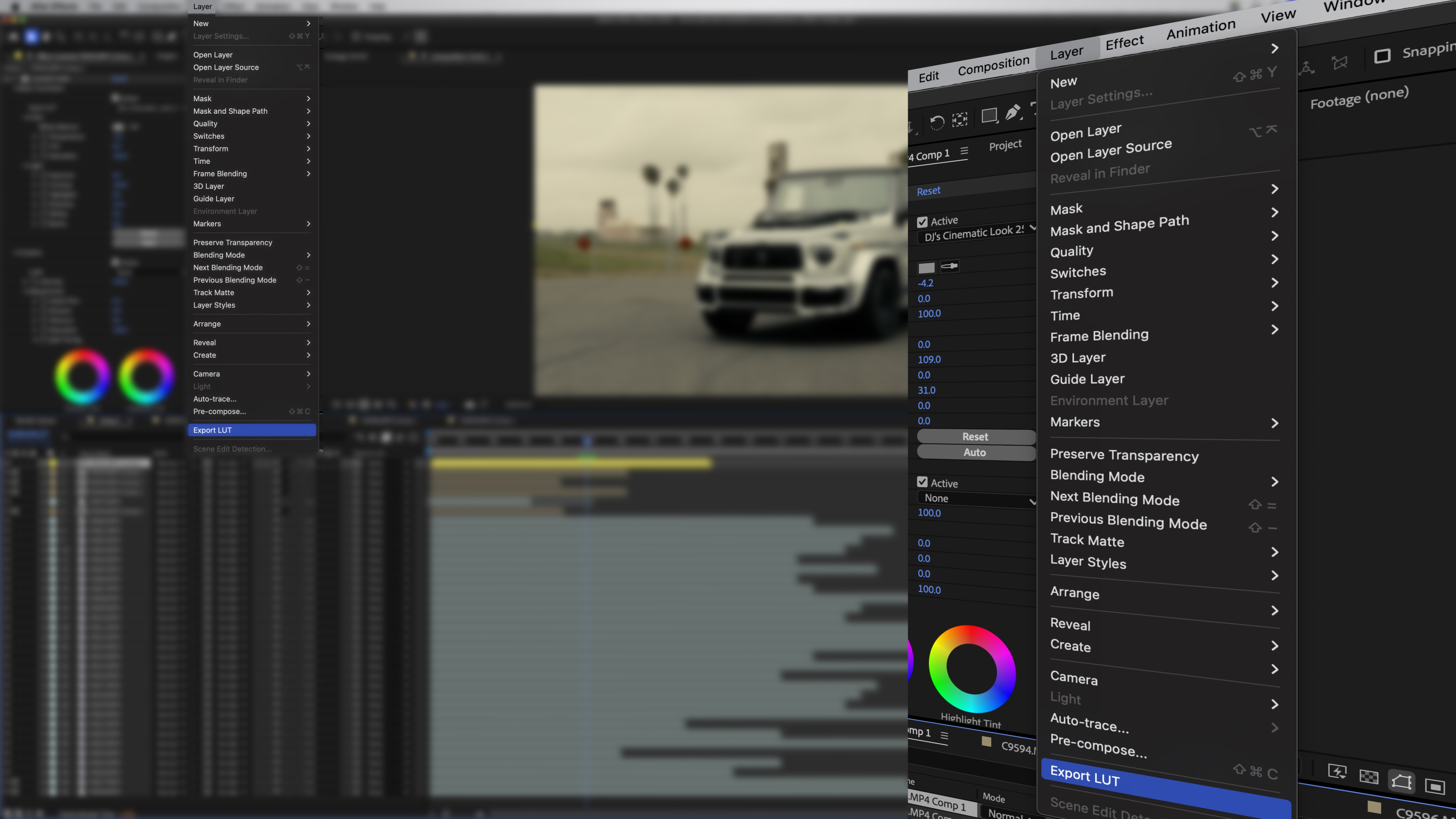Click the Highlight Tint color wheel

pyautogui.click(x=971, y=668)
